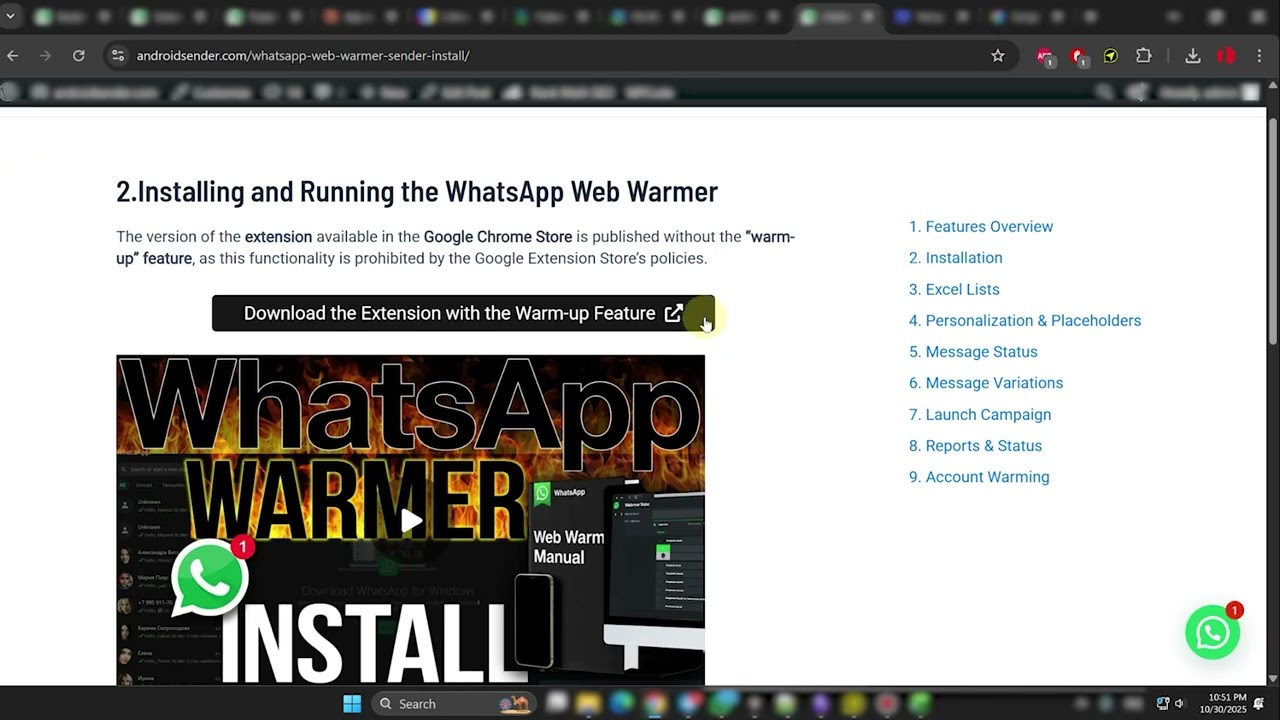Open the floating green WhatsApp chat button
Image resolution: width=1280 pixels, height=720 pixels.
pyautogui.click(x=1212, y=632)
